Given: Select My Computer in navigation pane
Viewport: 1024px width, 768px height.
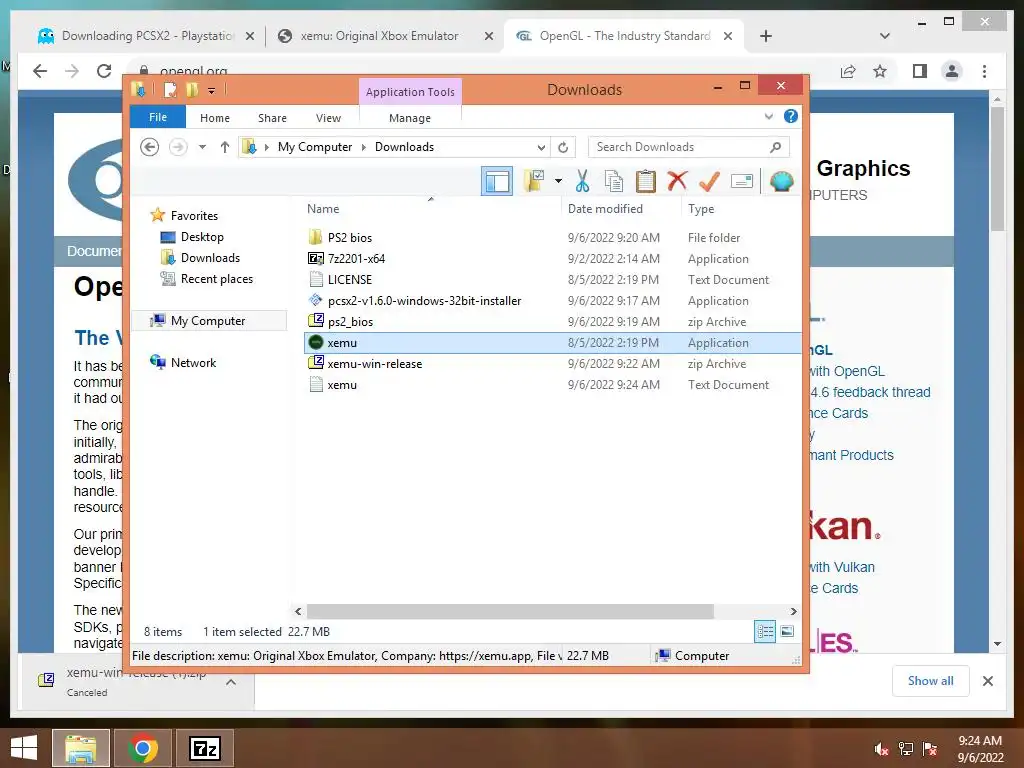Looking at the screenshot, I should tap(208, 321).
